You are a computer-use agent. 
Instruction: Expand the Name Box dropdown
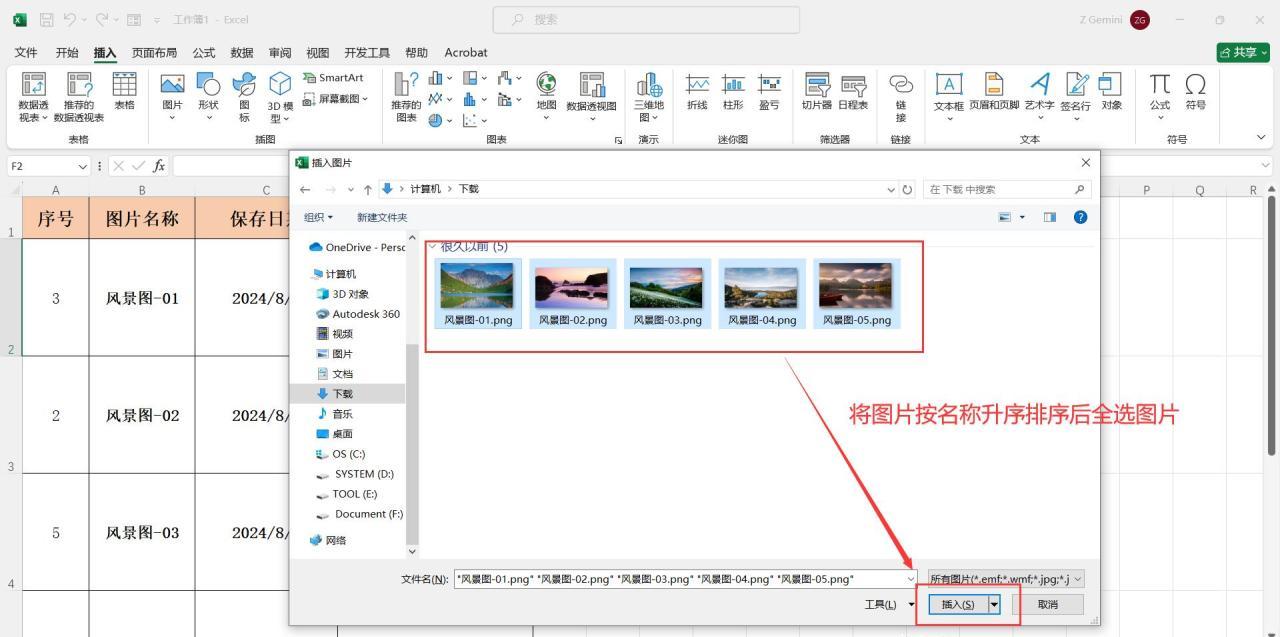[x=82, y=166]
